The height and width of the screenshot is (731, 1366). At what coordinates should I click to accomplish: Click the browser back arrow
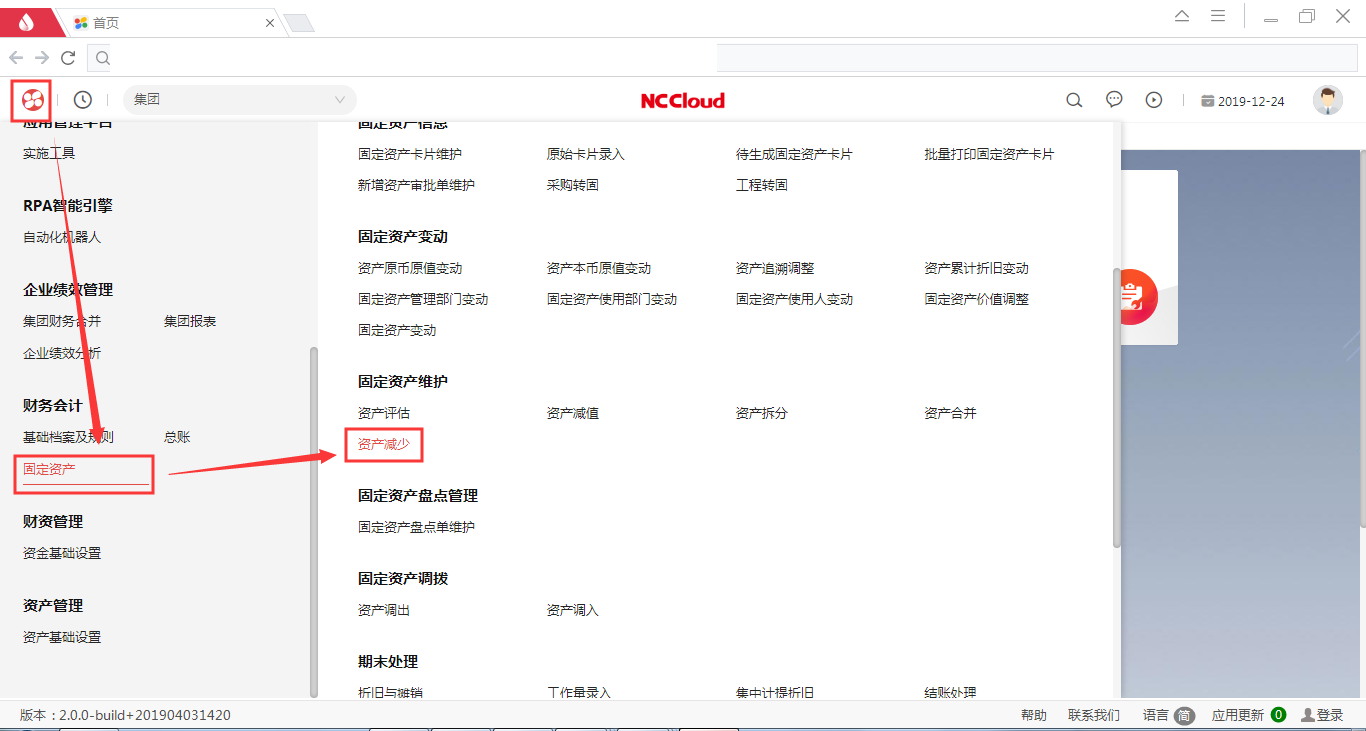[16, 58]
